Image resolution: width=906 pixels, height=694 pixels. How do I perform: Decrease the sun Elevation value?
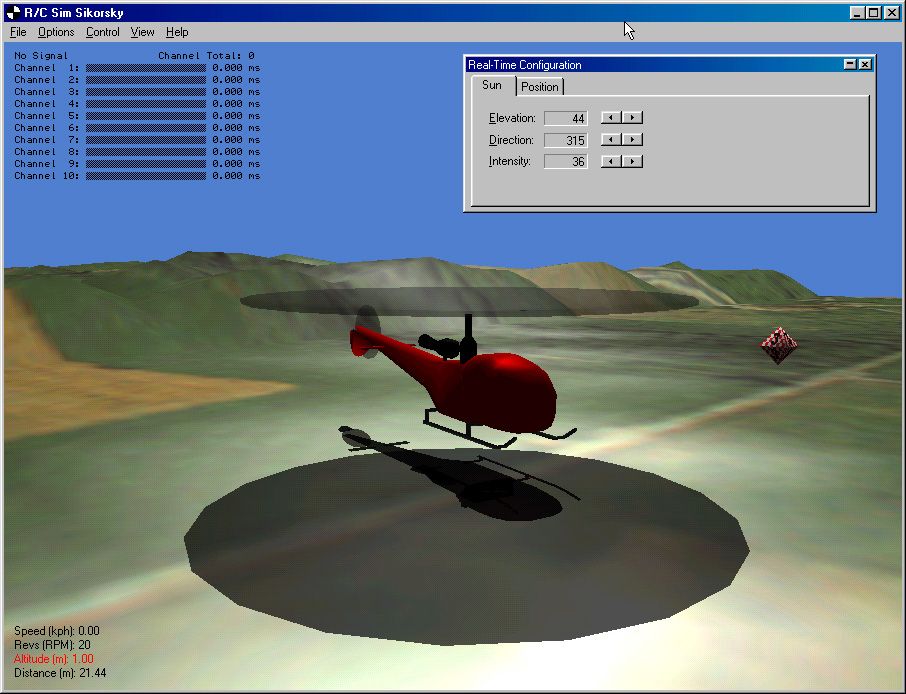pos(612,118)
